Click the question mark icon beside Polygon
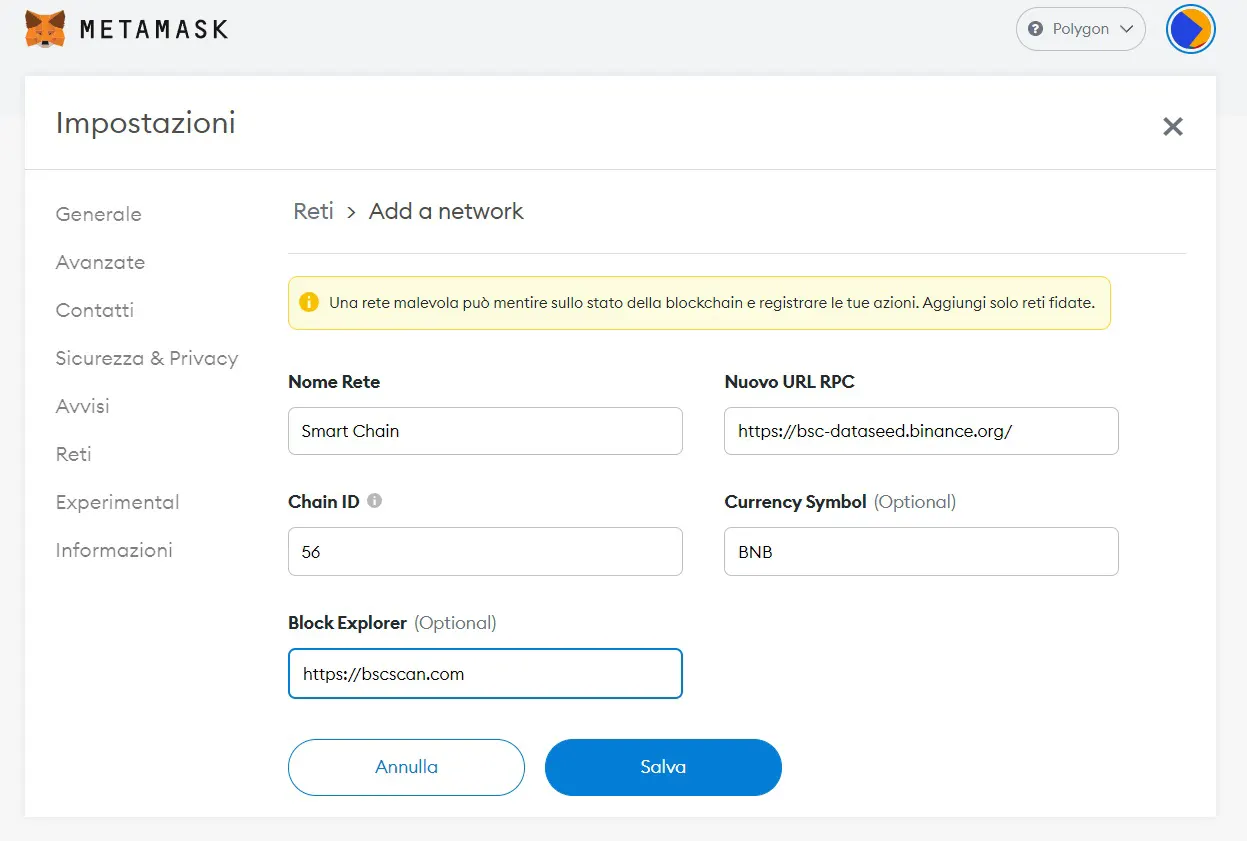The height and width of the screenshot is (841, 1247). point(1035,29)
